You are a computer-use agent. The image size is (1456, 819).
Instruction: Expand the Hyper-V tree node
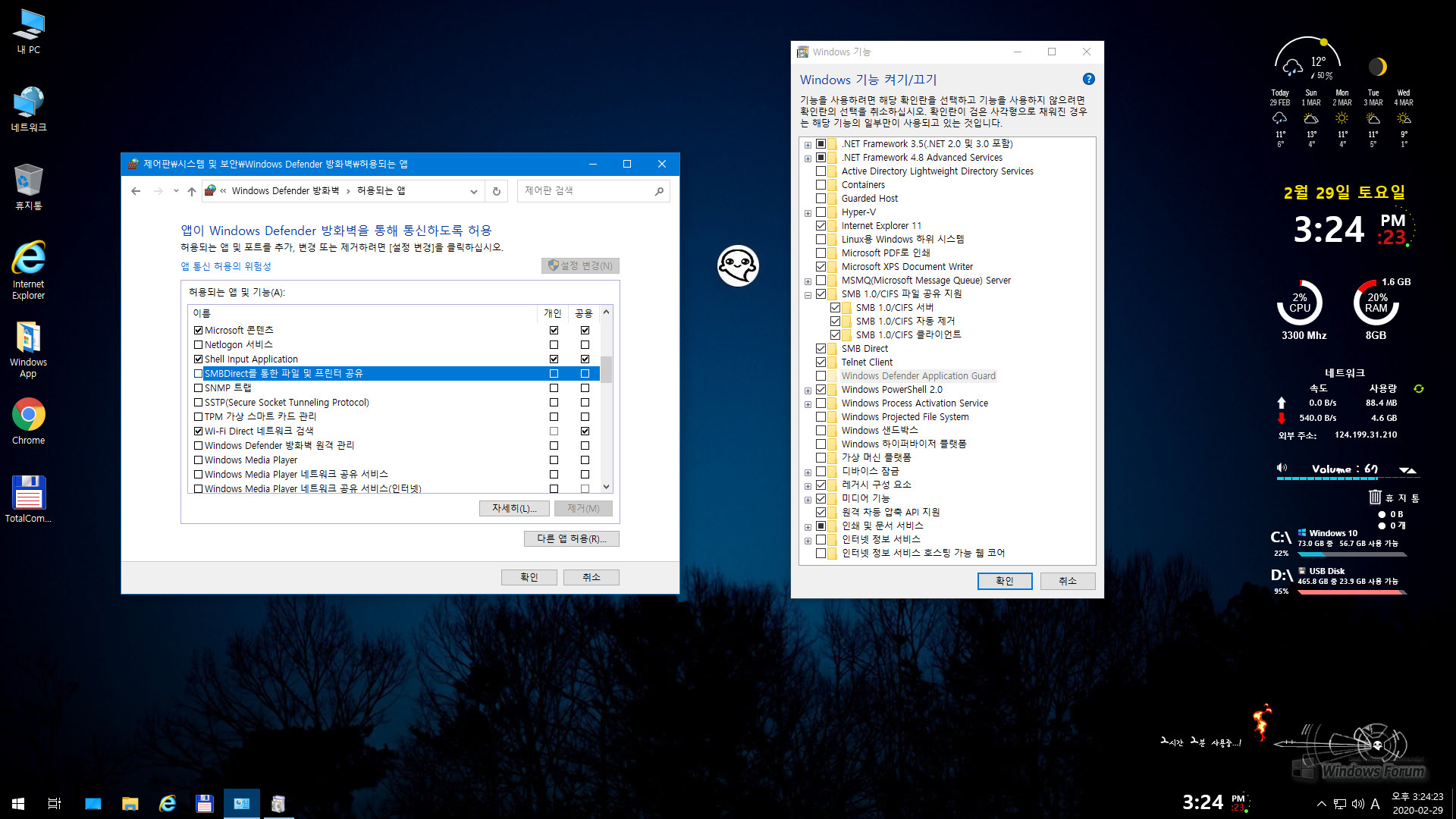[x=808, y=213]
